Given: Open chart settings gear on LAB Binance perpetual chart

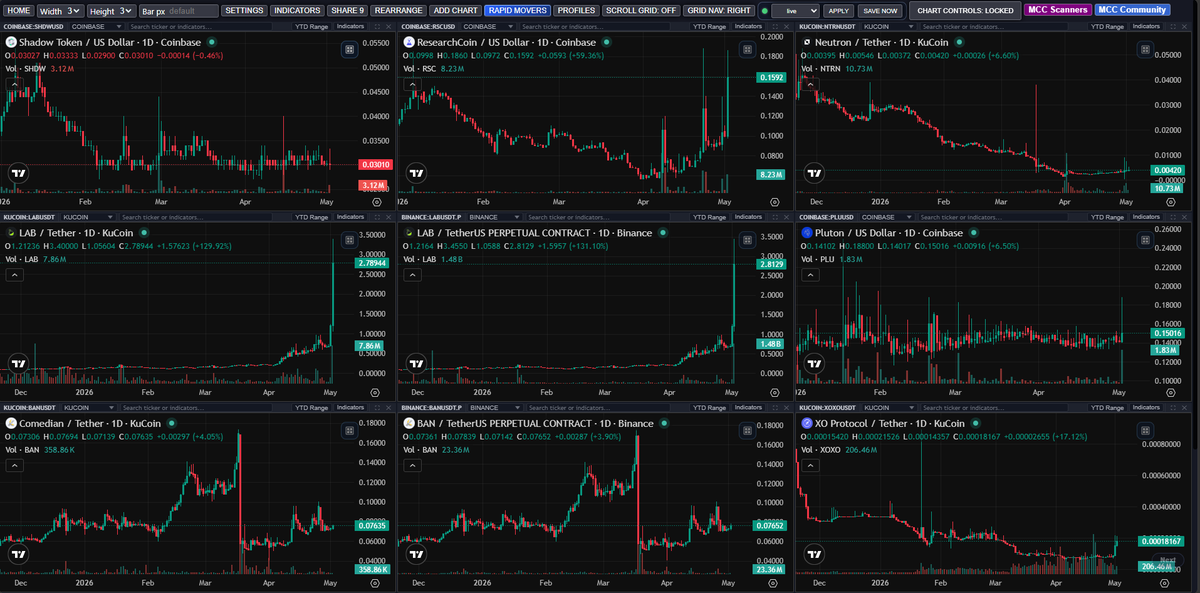Looking at the screenshot, I should [x=774, y=392].
